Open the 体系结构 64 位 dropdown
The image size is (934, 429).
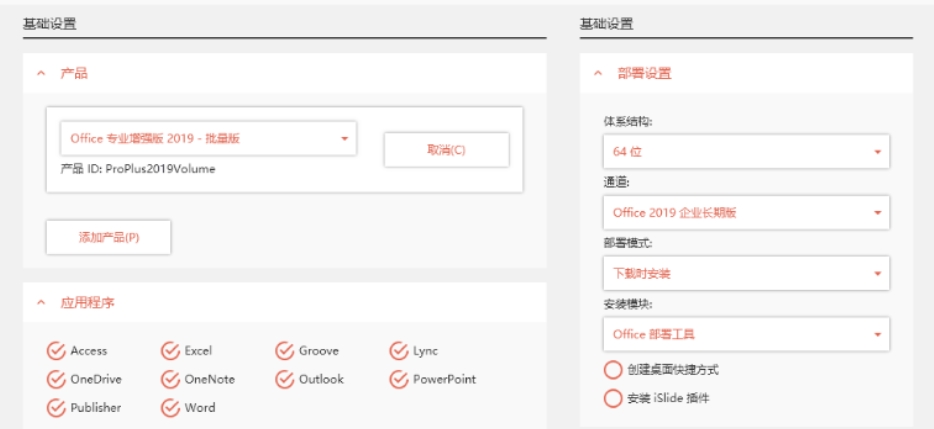(745, 152)
